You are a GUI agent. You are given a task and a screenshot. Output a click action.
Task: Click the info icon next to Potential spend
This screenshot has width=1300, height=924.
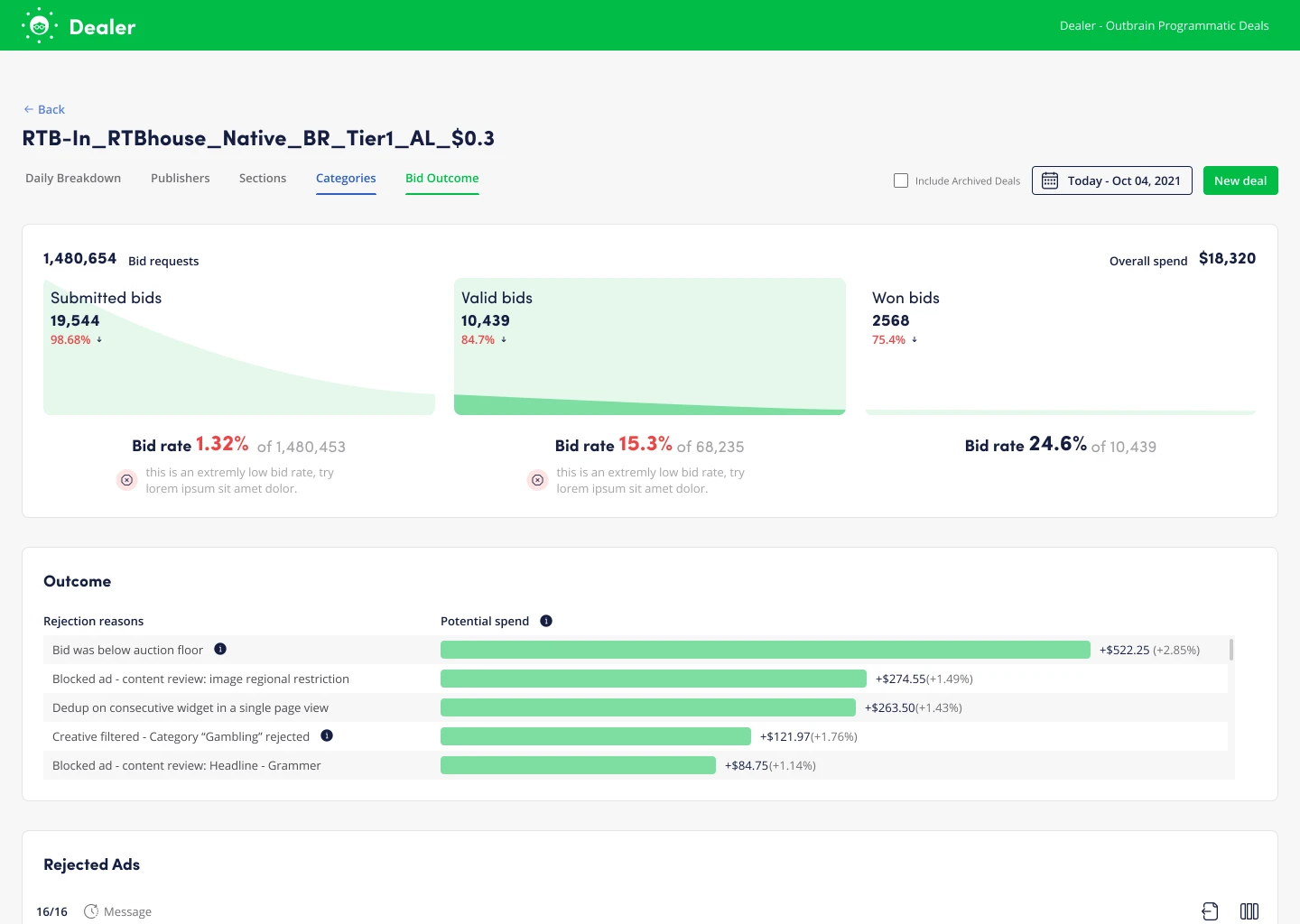point(546,621)
